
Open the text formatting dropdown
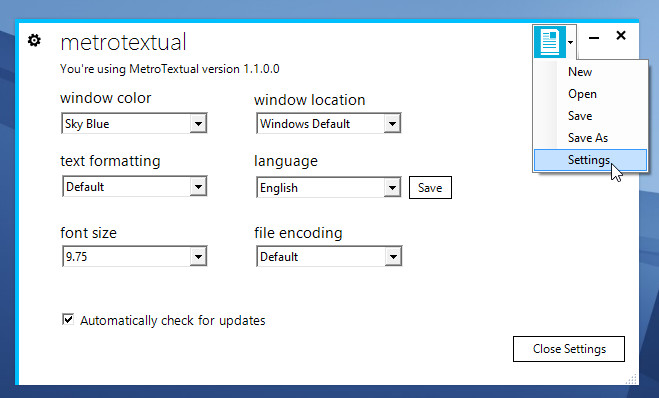(x=134, y=186)
